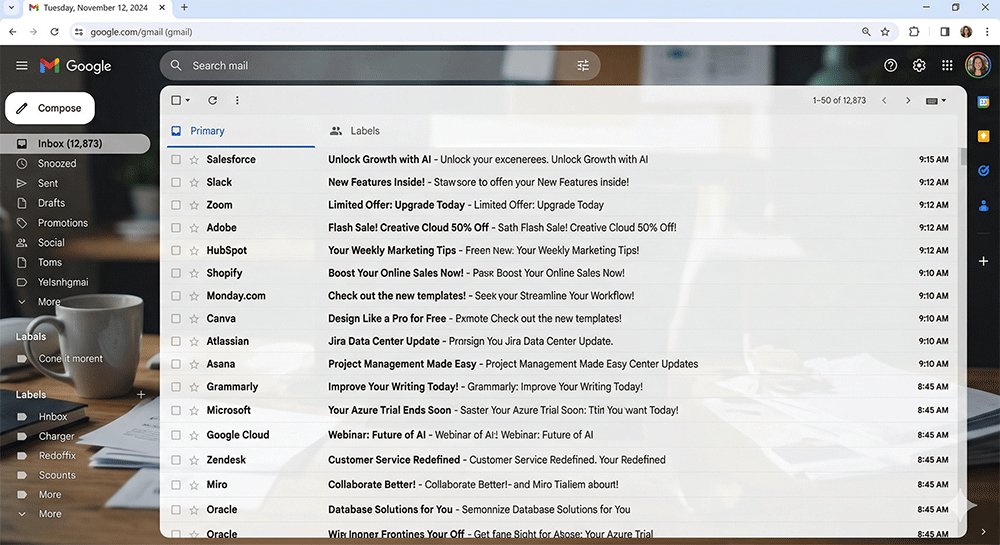Click the get add-ons plus icon
The height and width of the screenshot is (545, 1000).
coord(983,261)
